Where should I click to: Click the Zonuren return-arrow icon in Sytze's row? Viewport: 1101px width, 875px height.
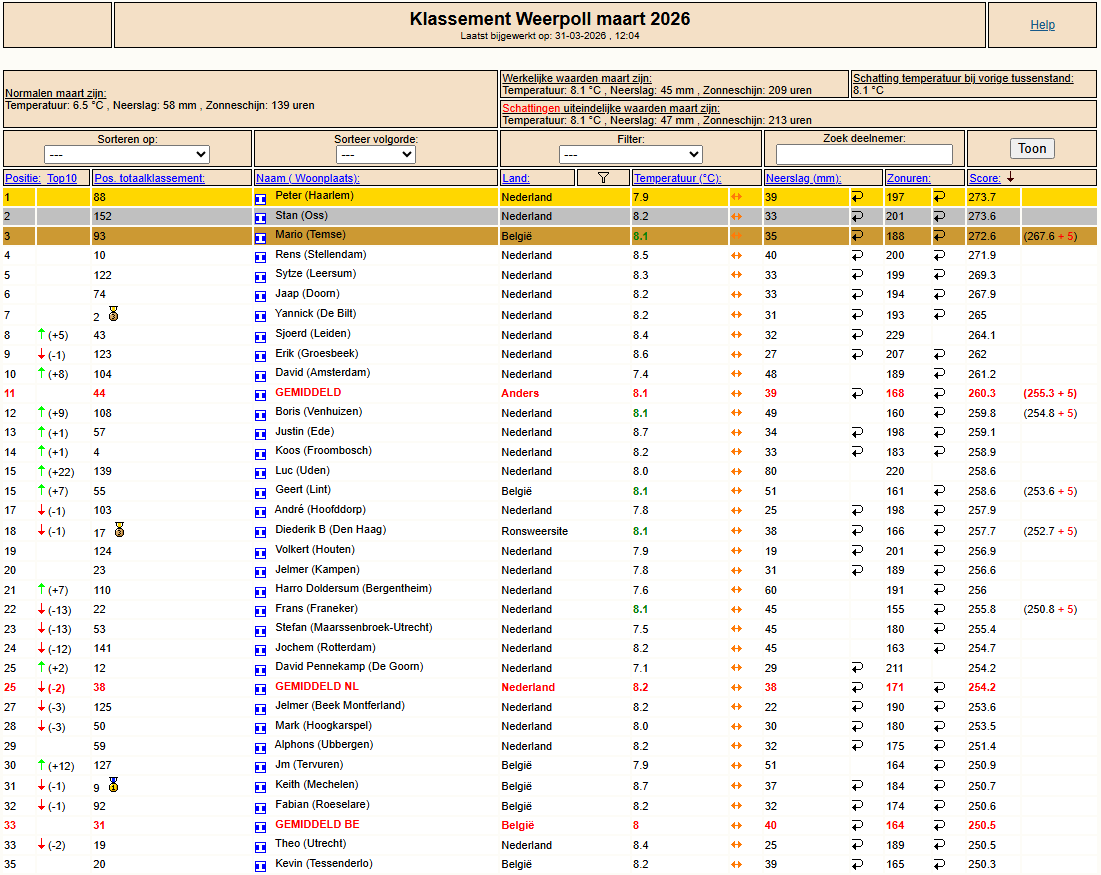coord(939,275)
